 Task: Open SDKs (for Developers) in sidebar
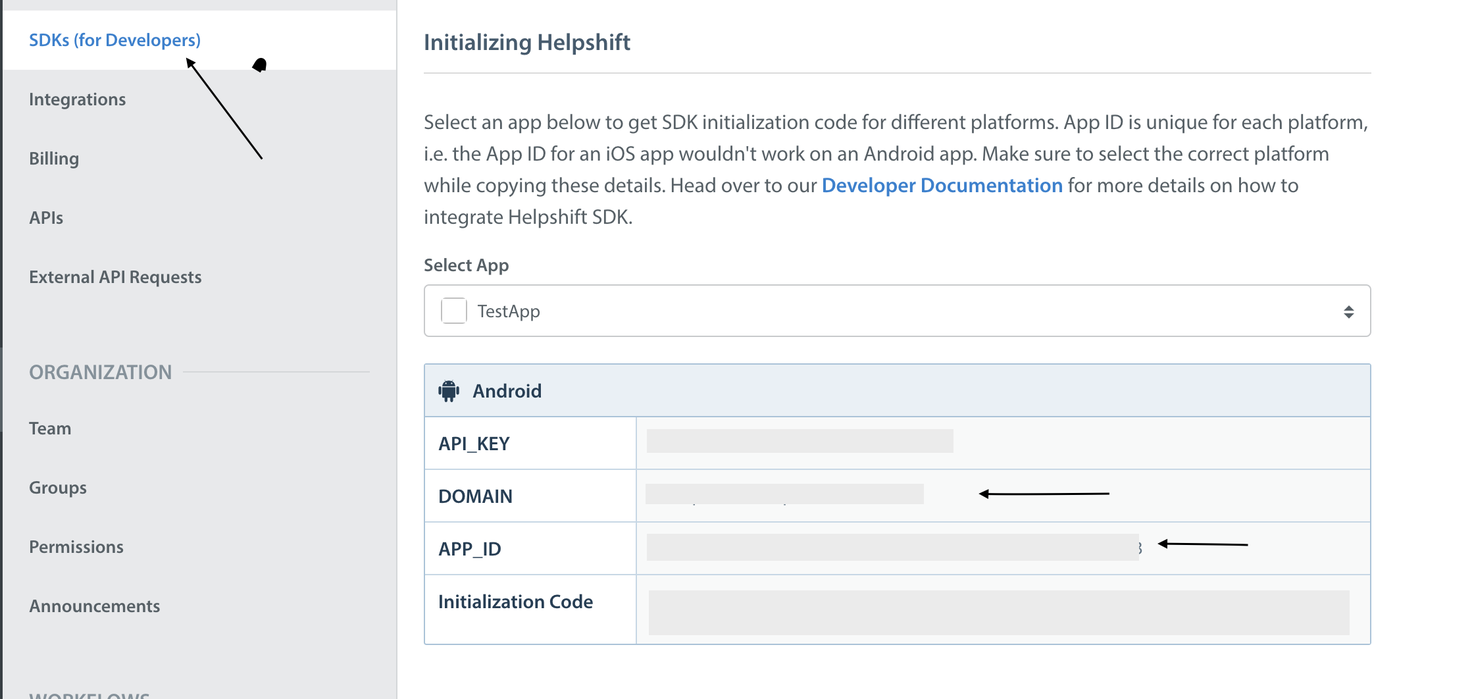[115, 40]
